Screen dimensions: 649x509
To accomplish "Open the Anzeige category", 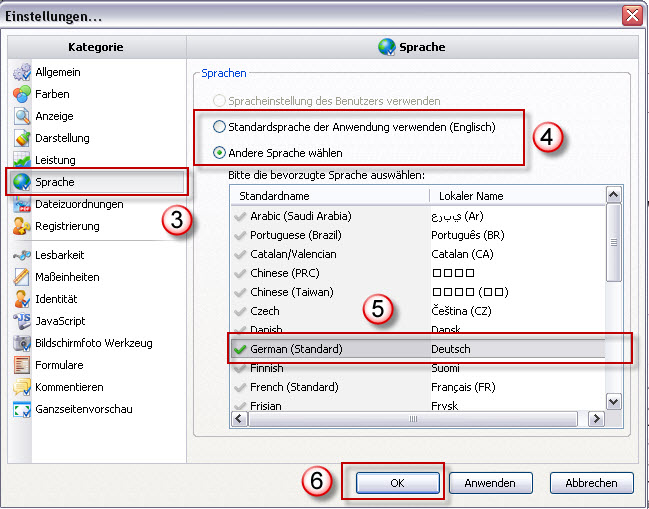I will (54, 116).
